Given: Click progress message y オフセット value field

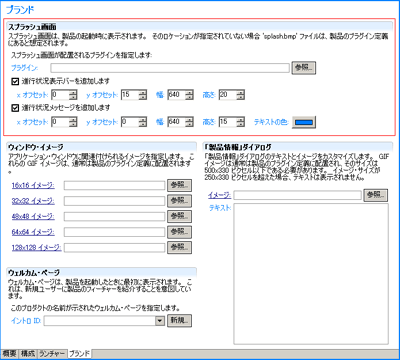Looking at the screenshot, I should click(x=130, y=122).
